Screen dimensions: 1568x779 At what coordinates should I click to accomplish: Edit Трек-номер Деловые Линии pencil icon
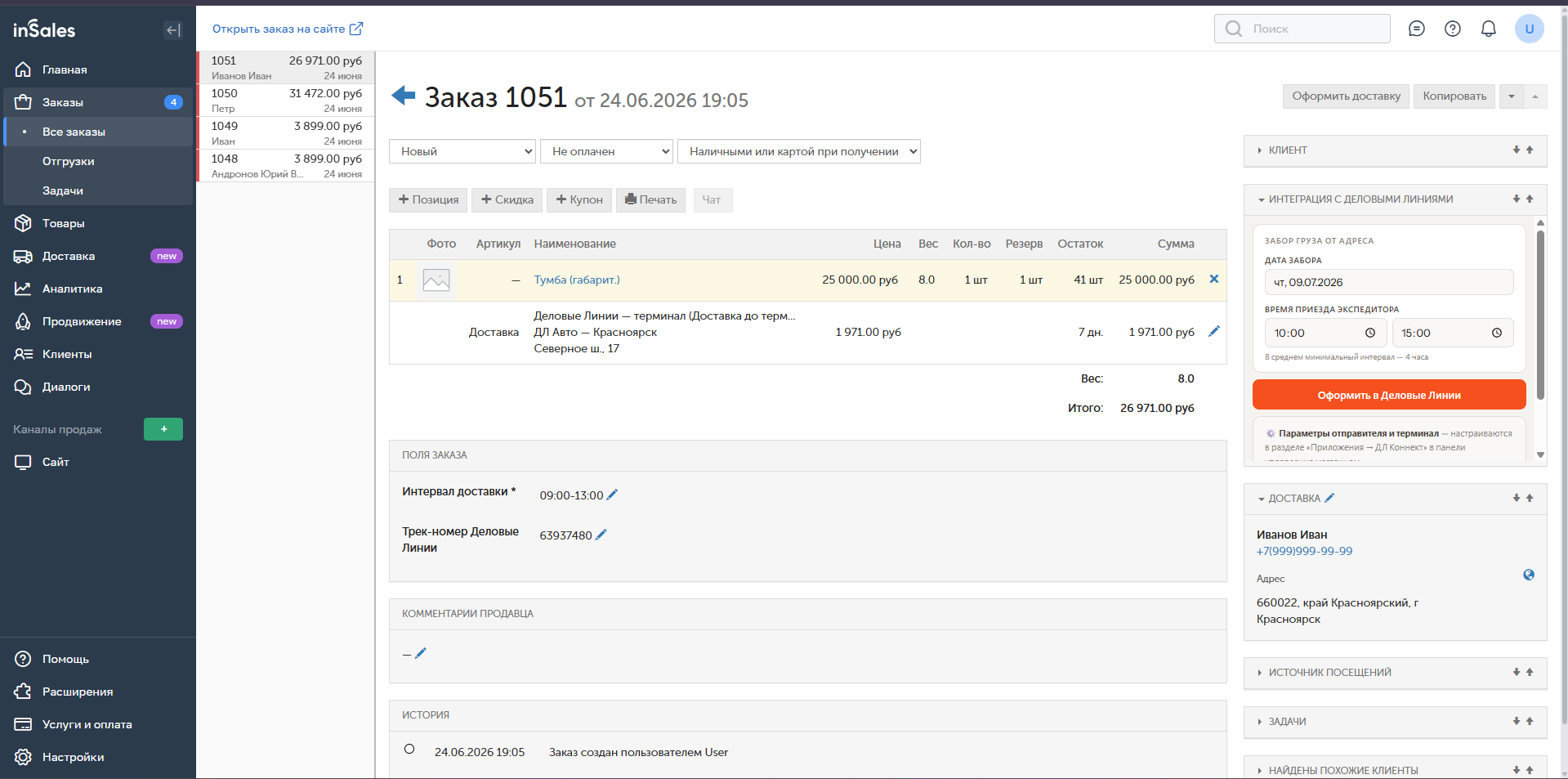[x=601, y=535]
